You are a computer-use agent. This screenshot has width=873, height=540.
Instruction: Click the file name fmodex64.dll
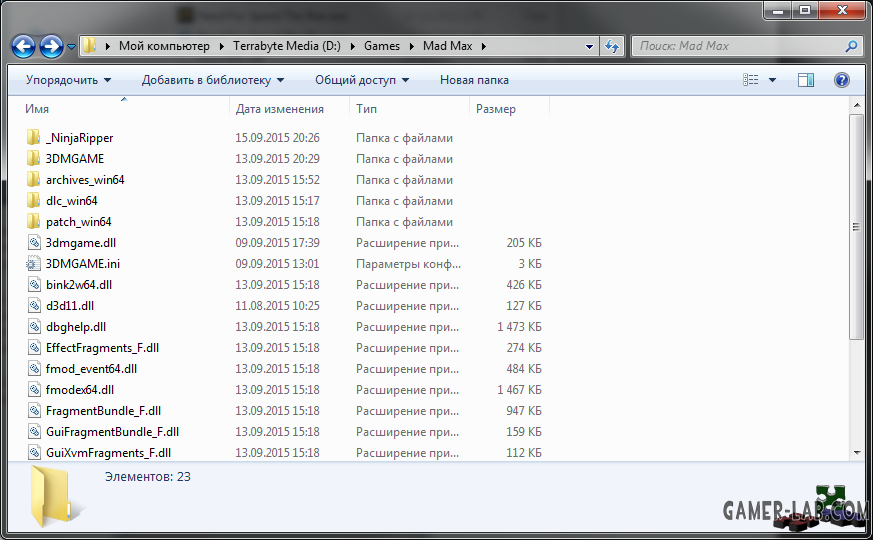(x=80, y=390)
